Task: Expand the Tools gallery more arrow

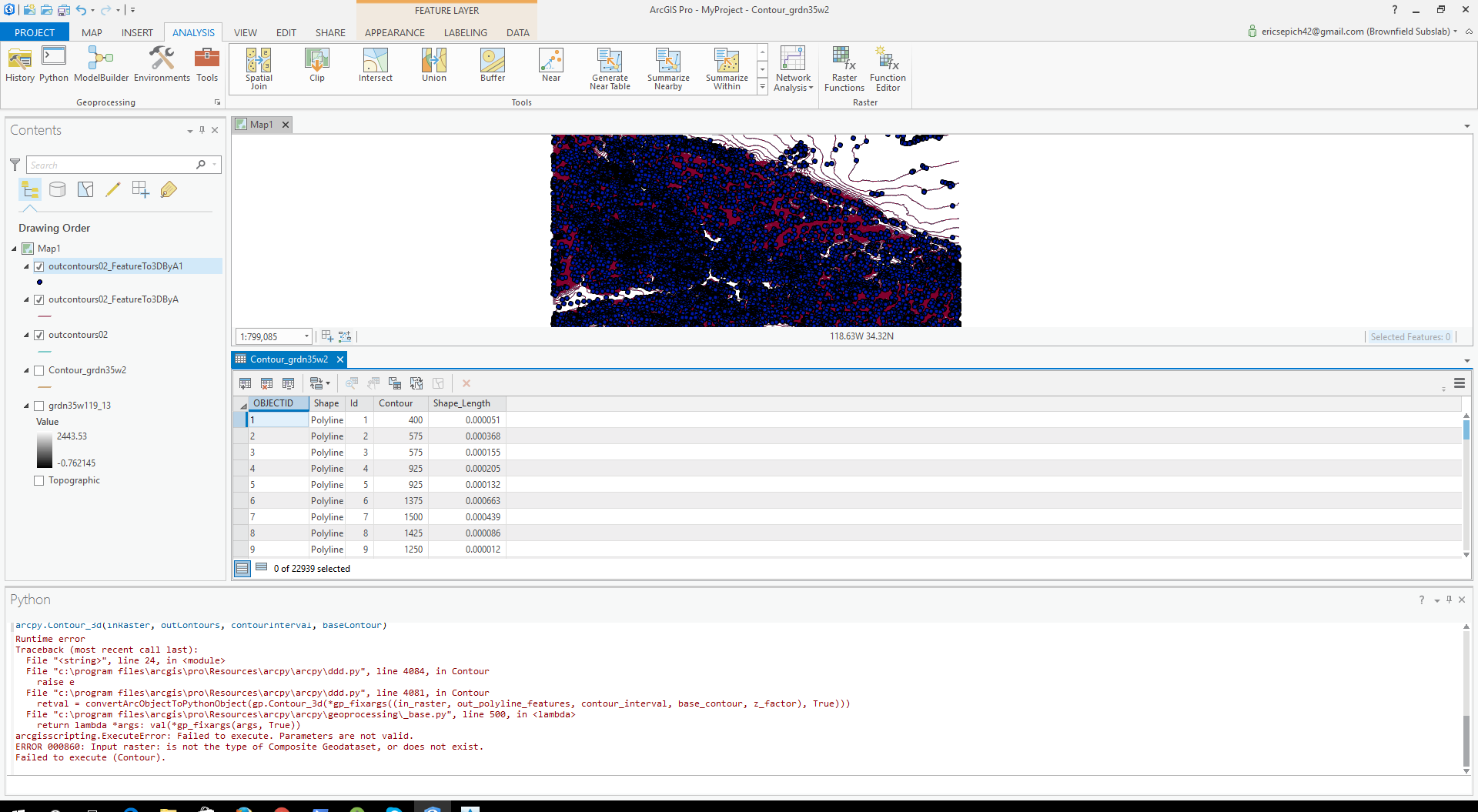Action: pyautogui.click(x=763, y=87)
